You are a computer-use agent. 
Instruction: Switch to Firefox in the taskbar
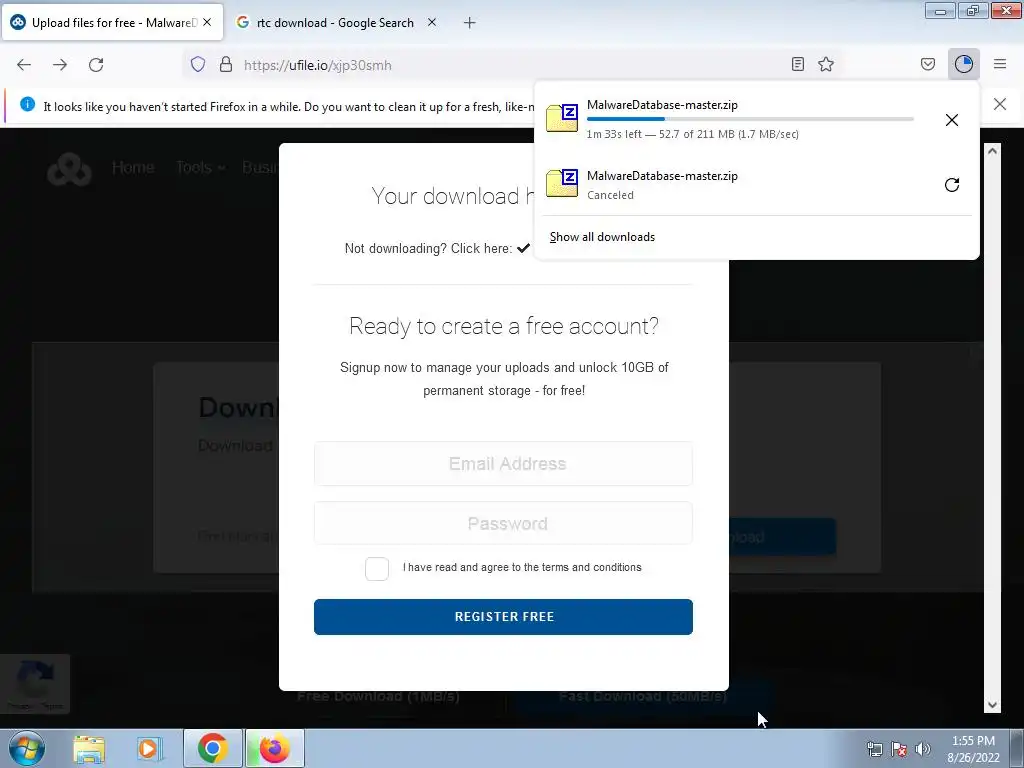tap(275, 748)
